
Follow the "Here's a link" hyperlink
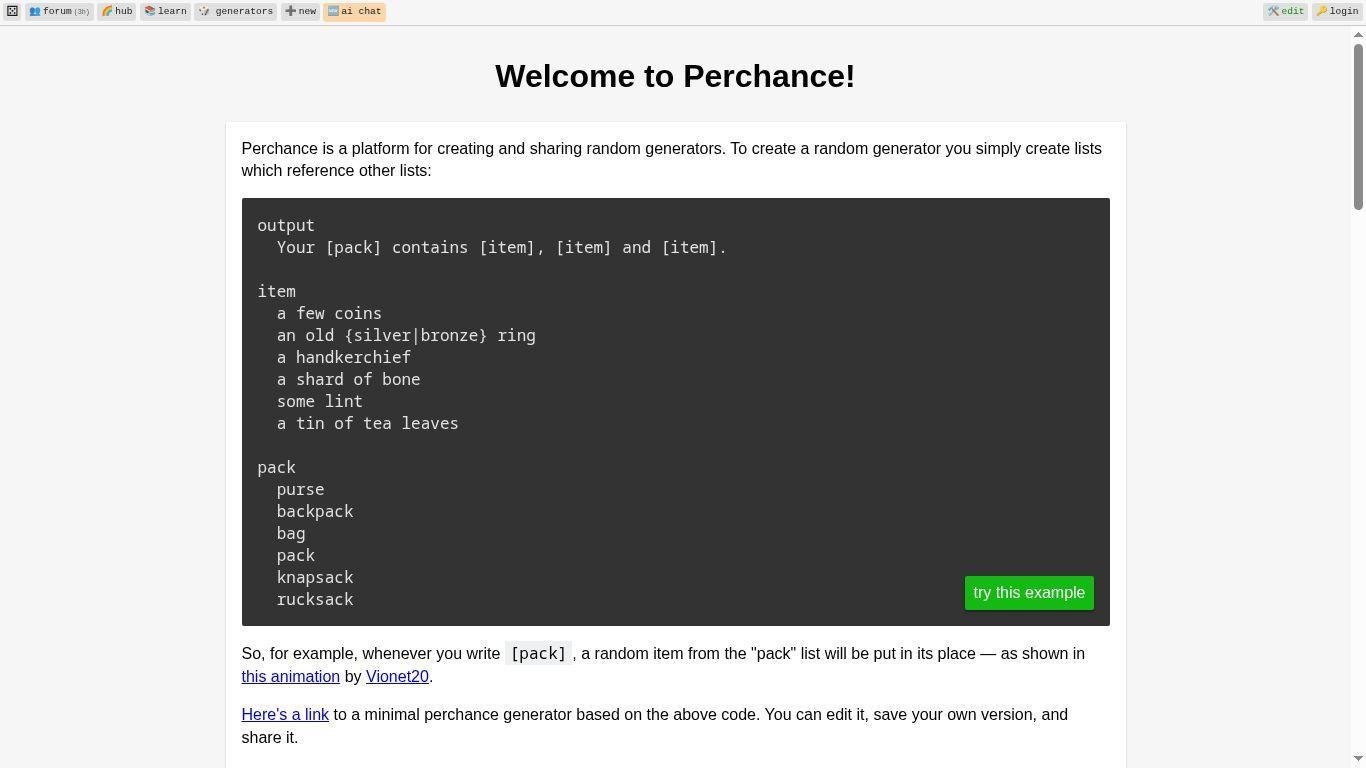pos(285,715)
